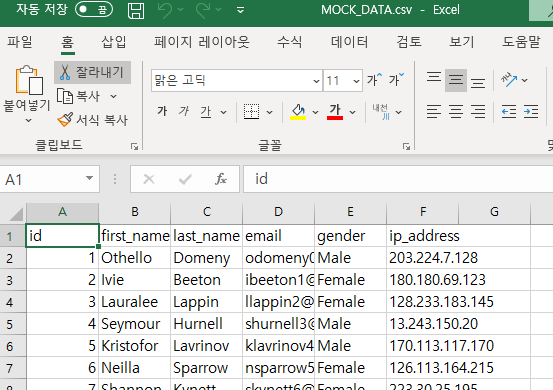553x390 pixels.
Task: Switch to the 삽입 tab
Action: (x=114, y=42)
